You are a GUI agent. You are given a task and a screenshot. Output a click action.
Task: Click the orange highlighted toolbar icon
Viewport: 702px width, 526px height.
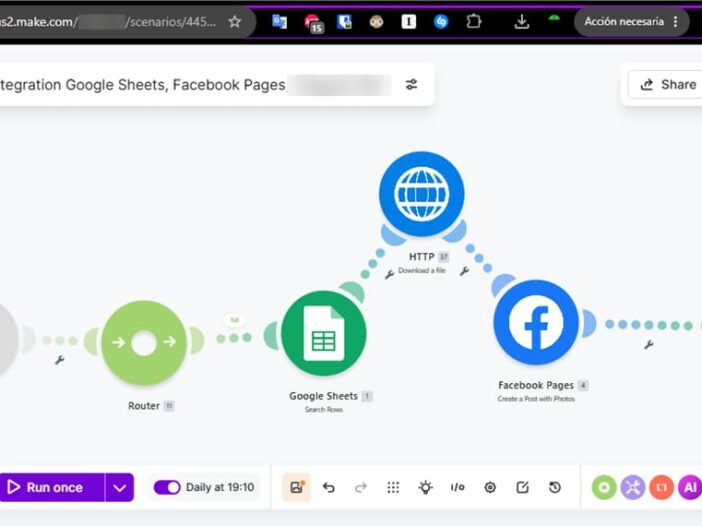296,487
